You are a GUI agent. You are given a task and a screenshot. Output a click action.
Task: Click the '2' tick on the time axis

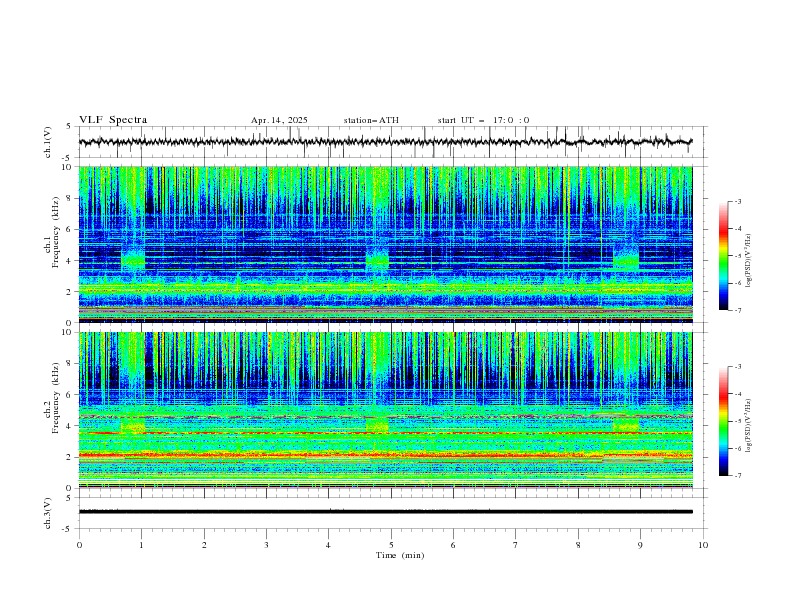pyautogui.click(x=204, y=545)
